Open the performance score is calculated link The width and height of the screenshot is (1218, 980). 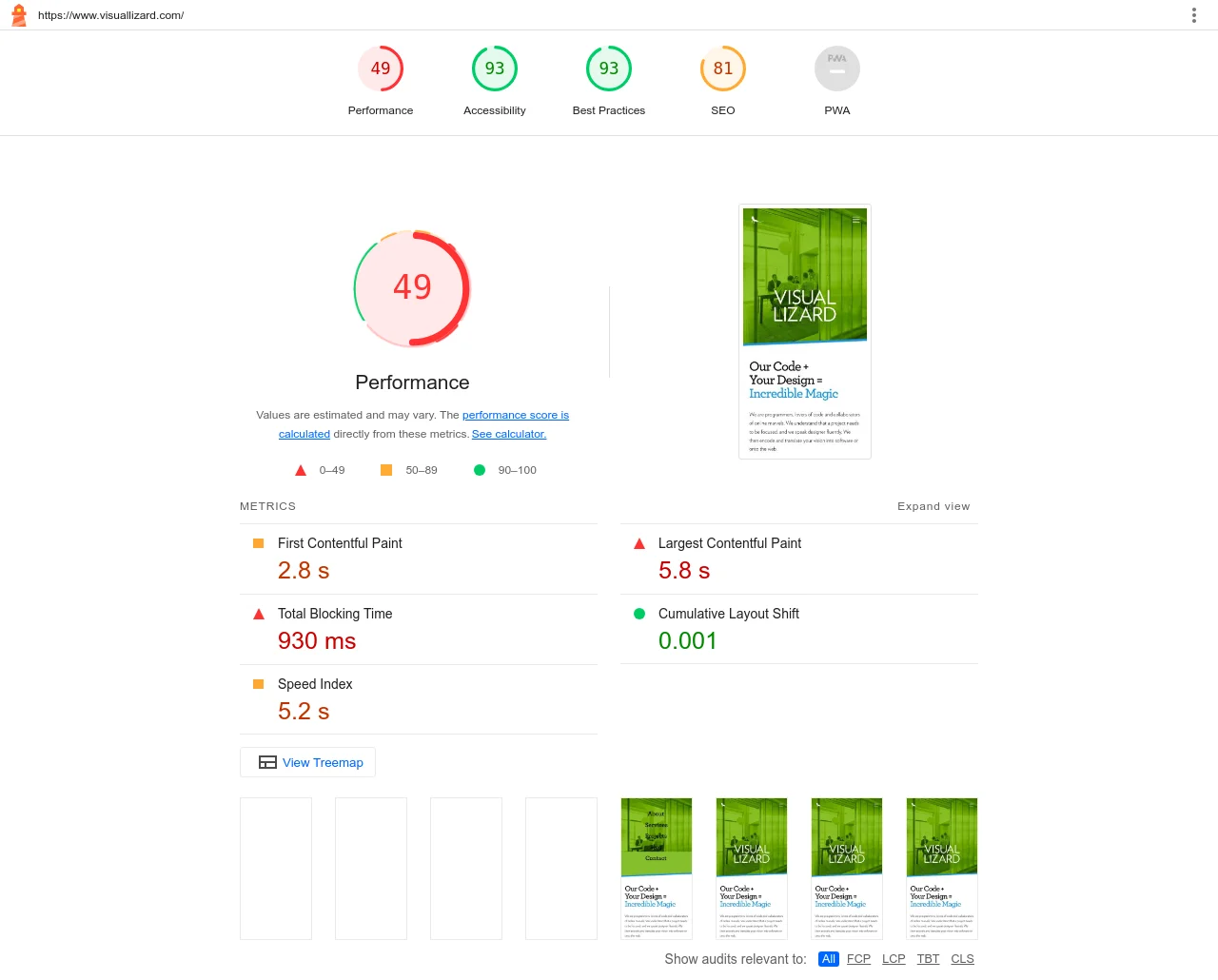pos(515,415)
